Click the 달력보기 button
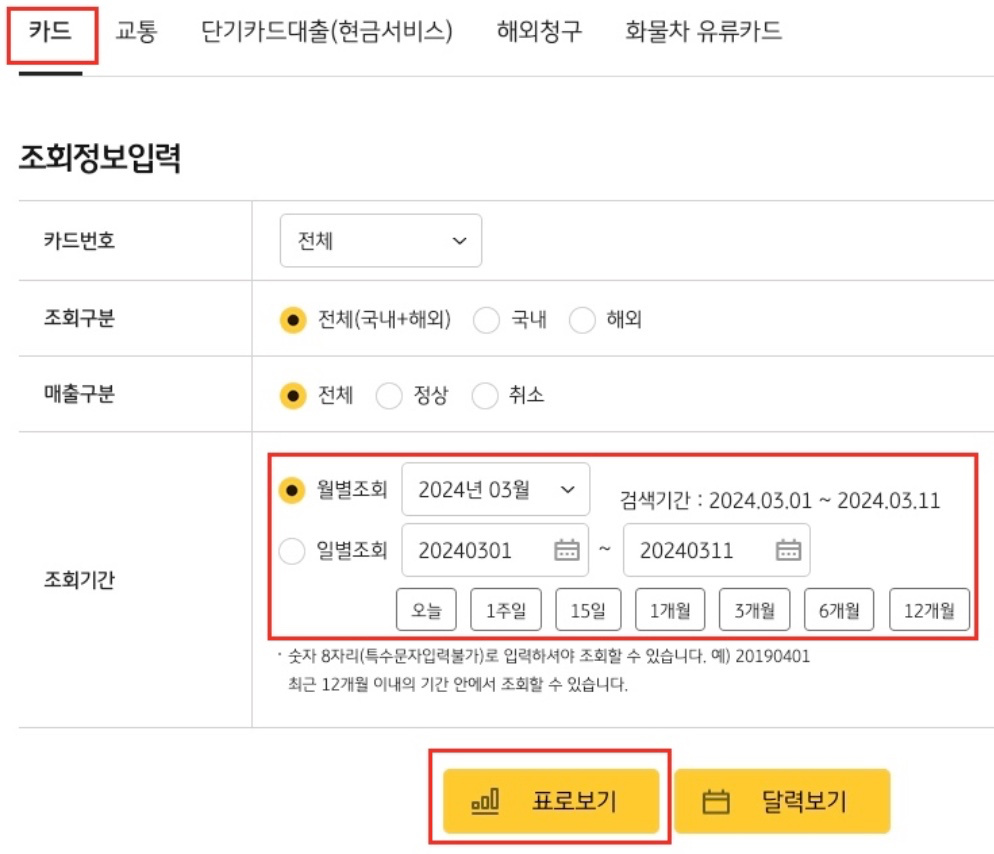The image size is (994, 854). point(782,801)
